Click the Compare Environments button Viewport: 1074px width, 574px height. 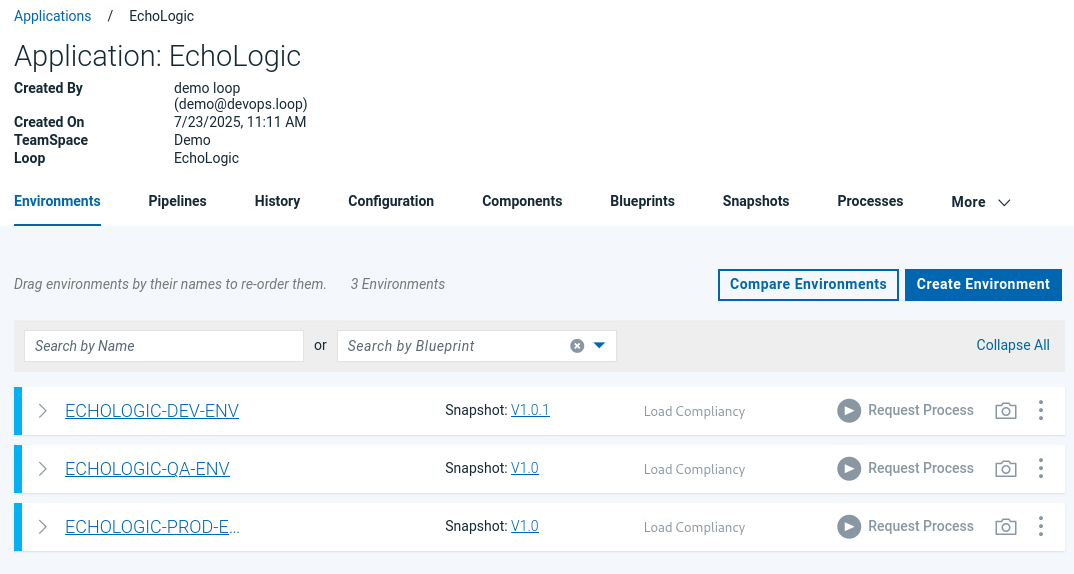[x=808, y=284]
